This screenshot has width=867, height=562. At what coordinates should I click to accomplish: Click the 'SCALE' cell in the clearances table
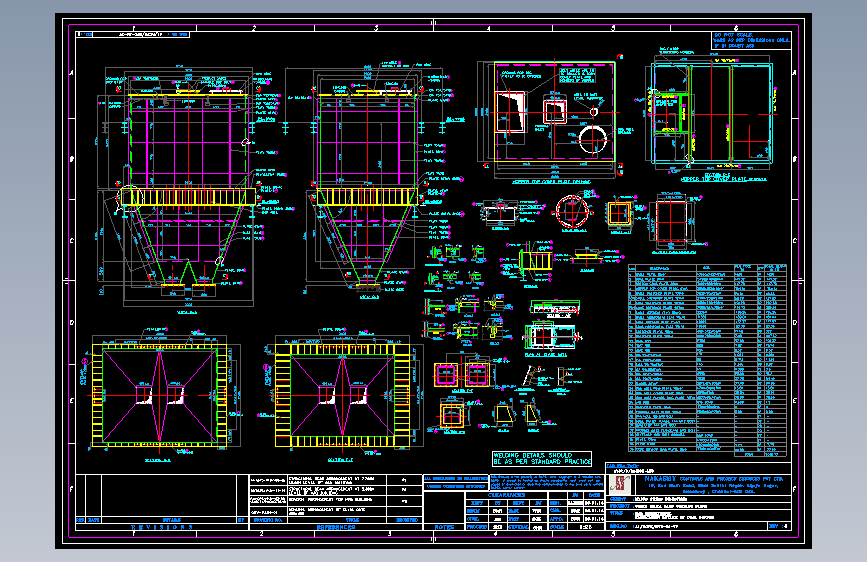556,527
